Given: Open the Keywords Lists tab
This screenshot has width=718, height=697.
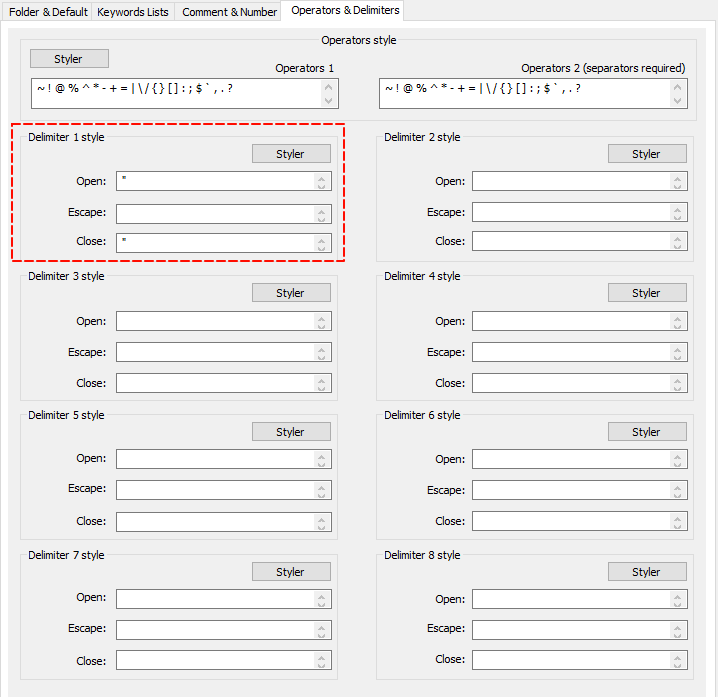Looking at the screenshot, I should (x=133, y=12).
